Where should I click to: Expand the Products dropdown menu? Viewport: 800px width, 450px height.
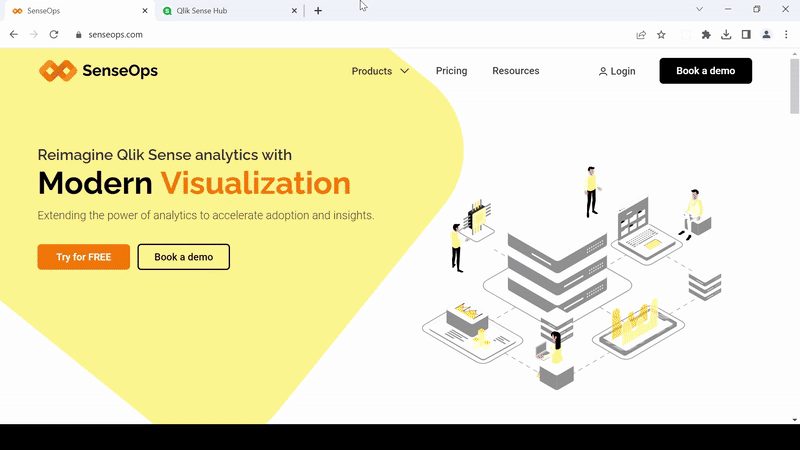380,71
